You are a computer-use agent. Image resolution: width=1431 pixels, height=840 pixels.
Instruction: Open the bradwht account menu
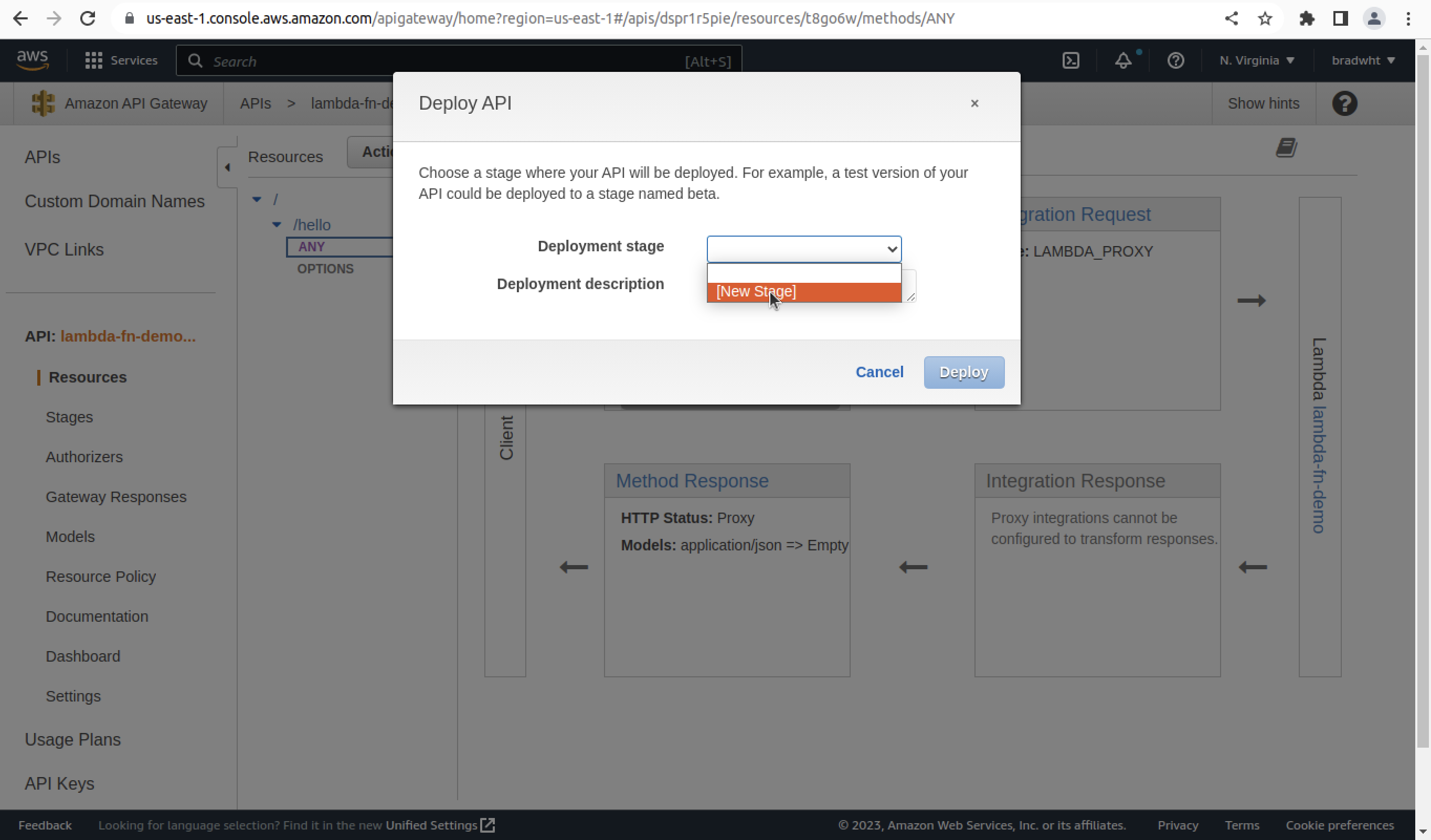point(1363,60)
